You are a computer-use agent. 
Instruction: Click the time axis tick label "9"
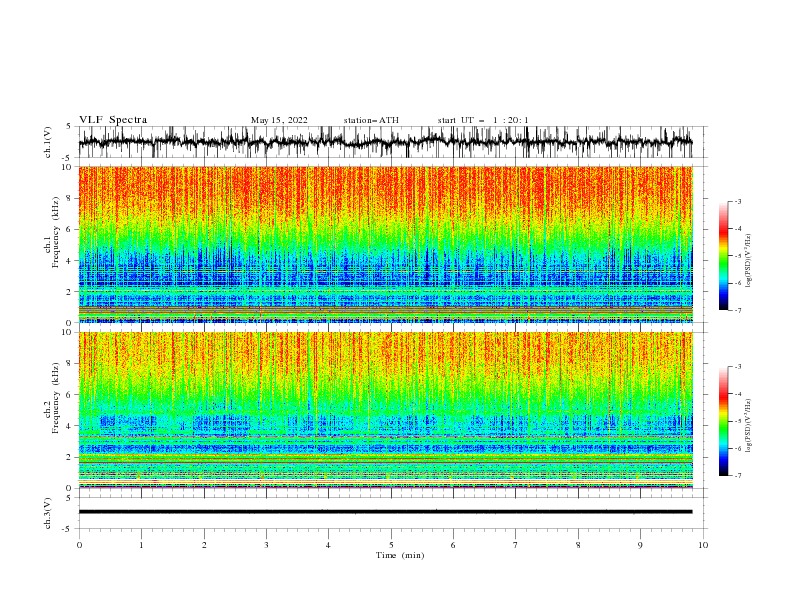[x=640, y=545]
